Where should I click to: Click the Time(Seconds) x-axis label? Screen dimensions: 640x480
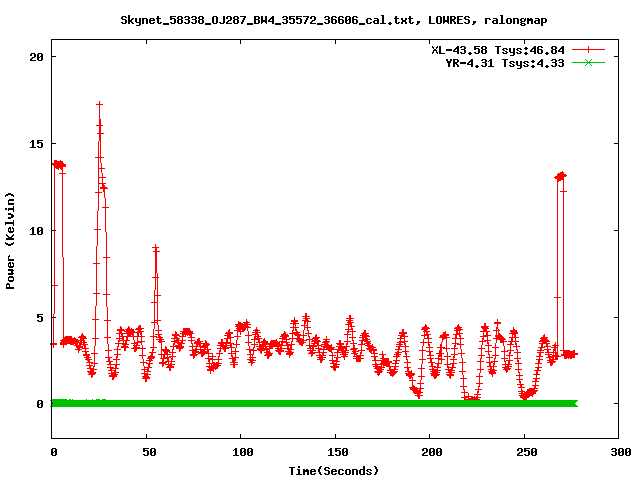(x=333, y=471)
